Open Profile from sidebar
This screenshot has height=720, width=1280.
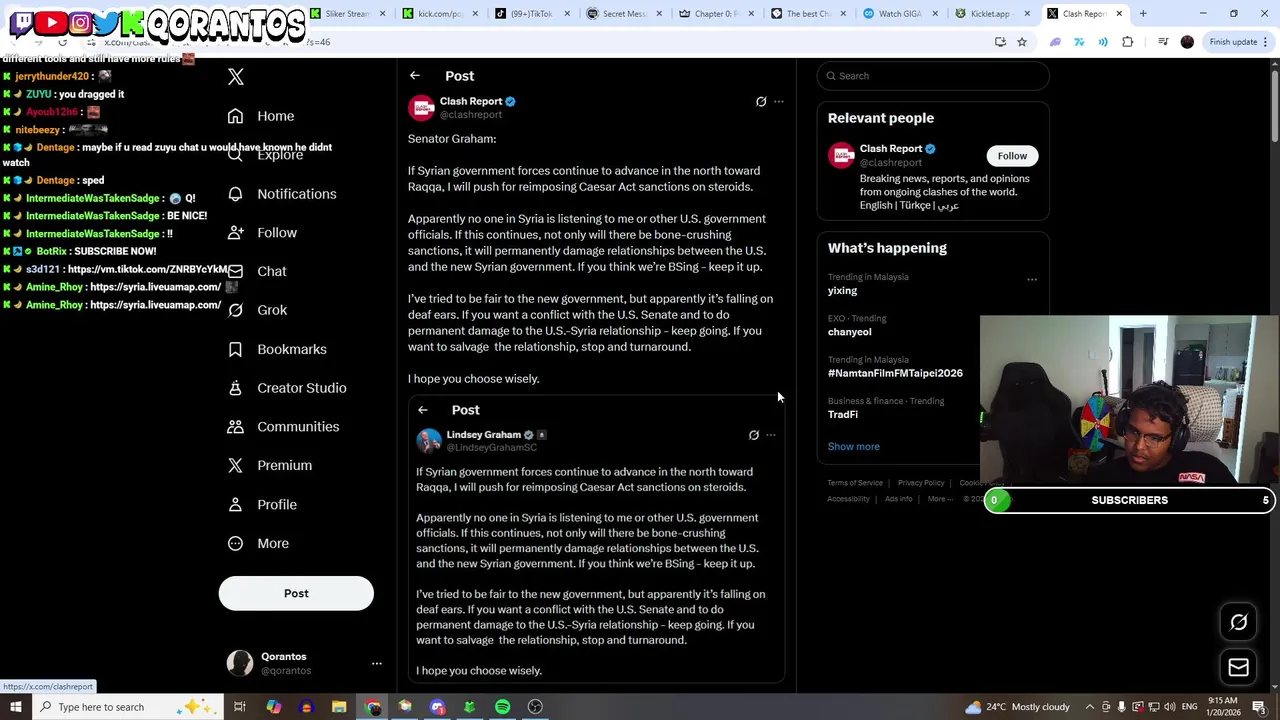click(262, 505)
